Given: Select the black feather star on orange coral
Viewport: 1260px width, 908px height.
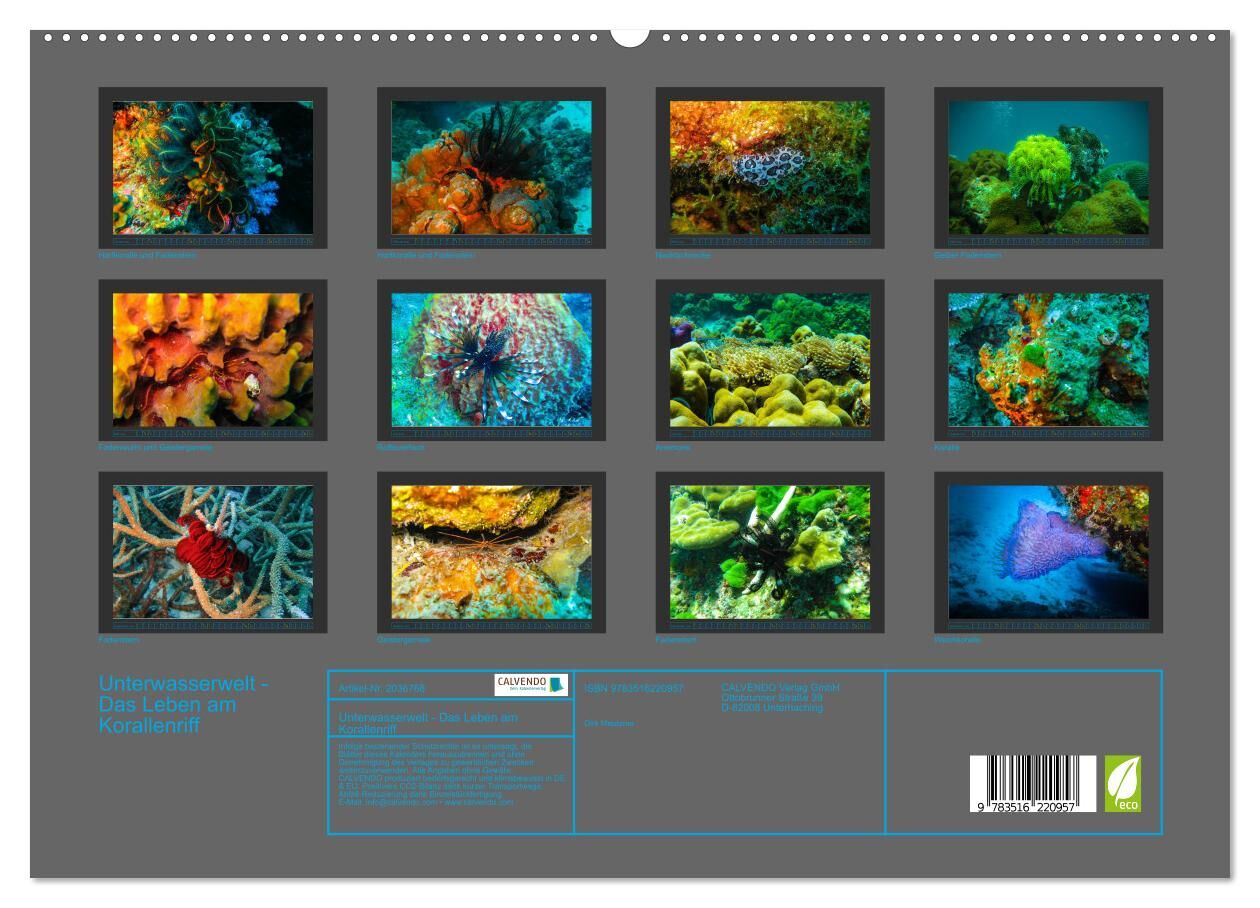Looking at the screenshot, I should 491,167.
